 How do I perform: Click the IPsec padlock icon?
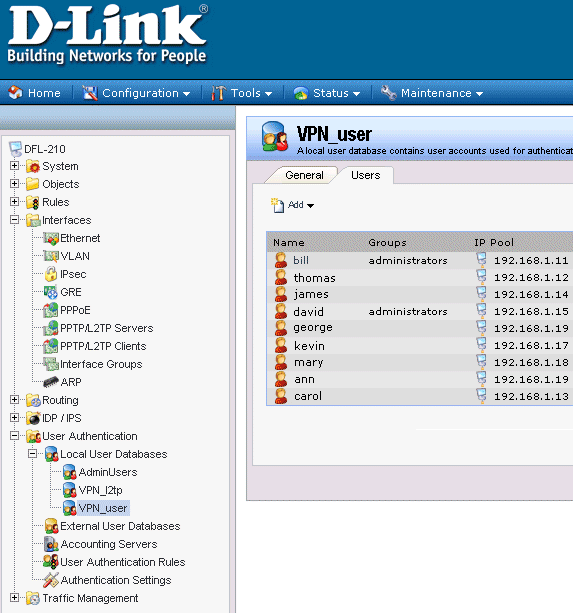51,274
